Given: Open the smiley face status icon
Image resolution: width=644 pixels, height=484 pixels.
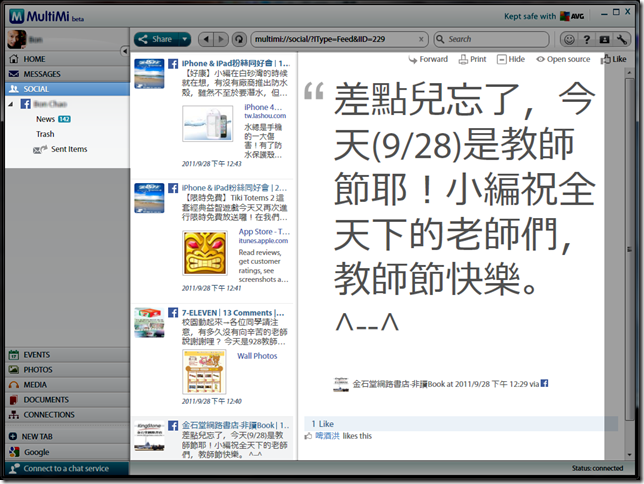Looking at the screenshot, I should 569,40.
